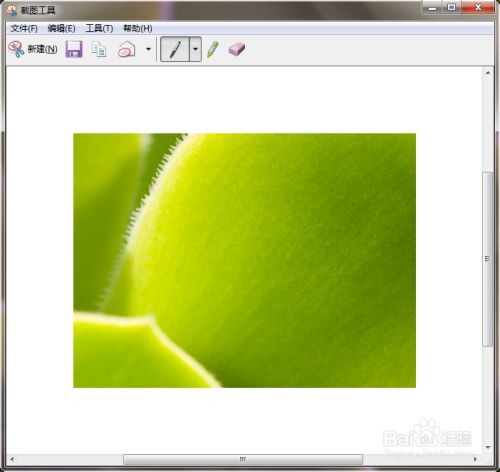Open the 工具(T) menu

click(x=99, y=28)
